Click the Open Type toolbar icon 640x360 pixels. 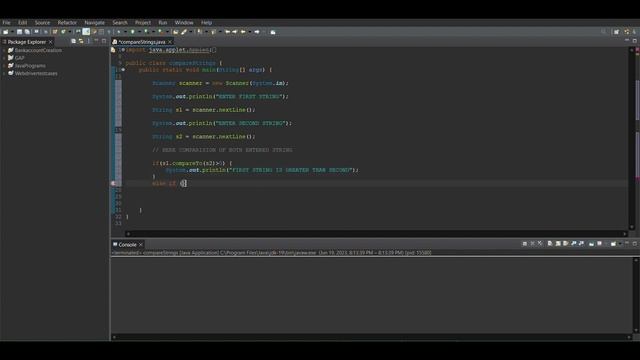pos(175,32)
